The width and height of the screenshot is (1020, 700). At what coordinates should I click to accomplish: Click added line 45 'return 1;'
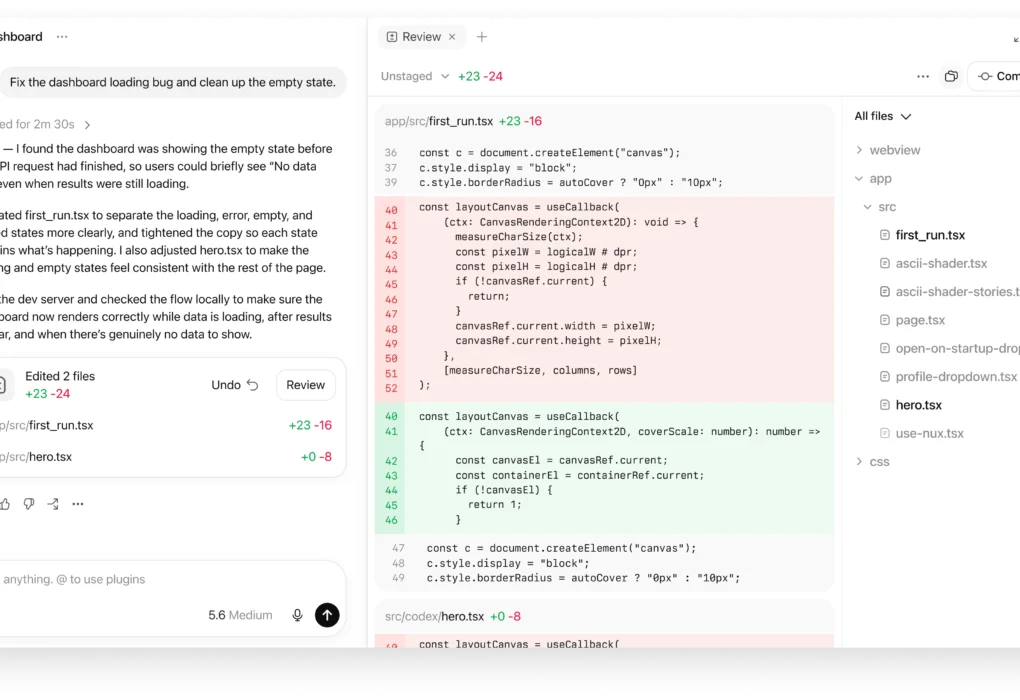pos(604,505)
